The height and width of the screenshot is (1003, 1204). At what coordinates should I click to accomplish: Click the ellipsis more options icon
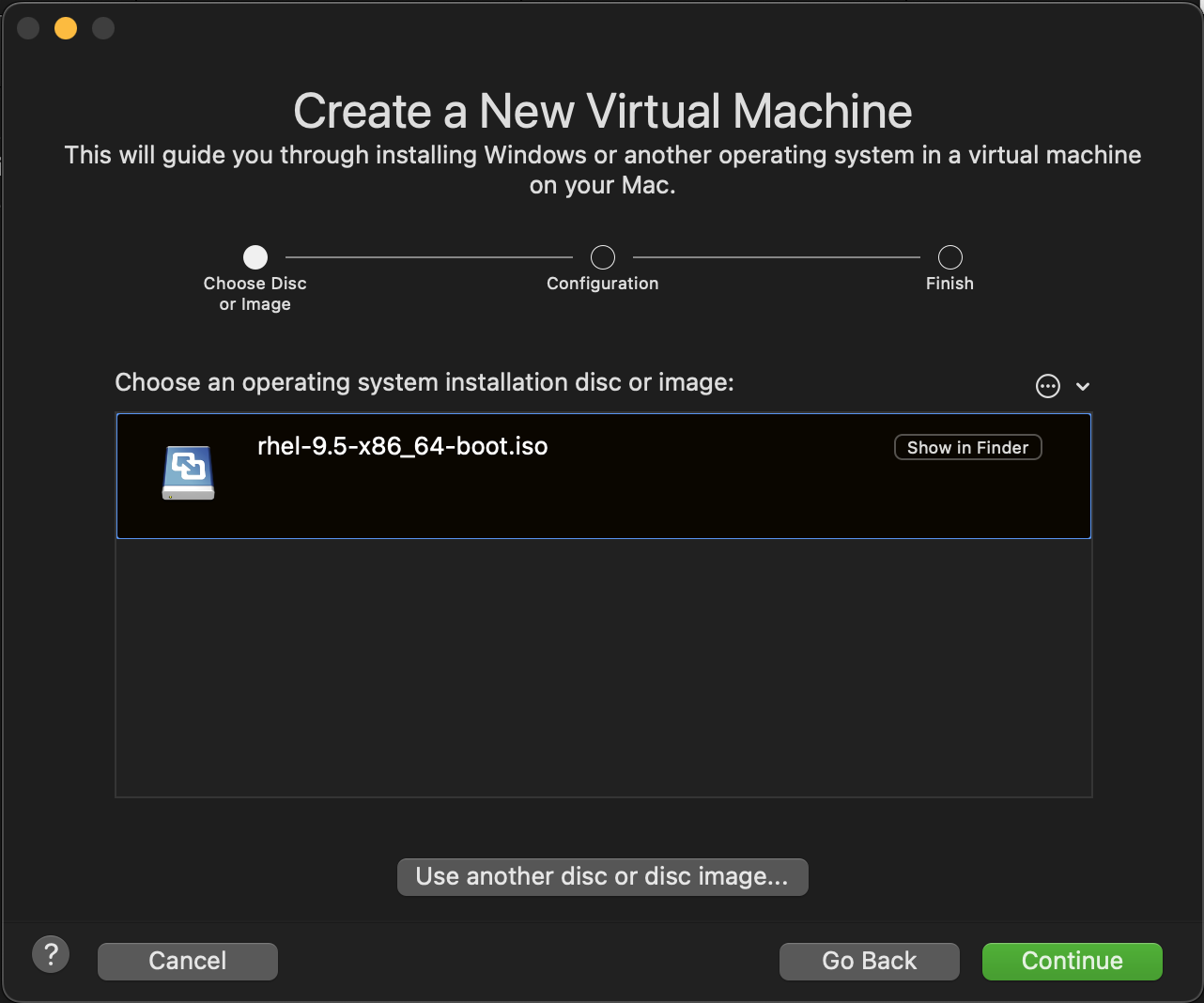[x=1047, y=386]
